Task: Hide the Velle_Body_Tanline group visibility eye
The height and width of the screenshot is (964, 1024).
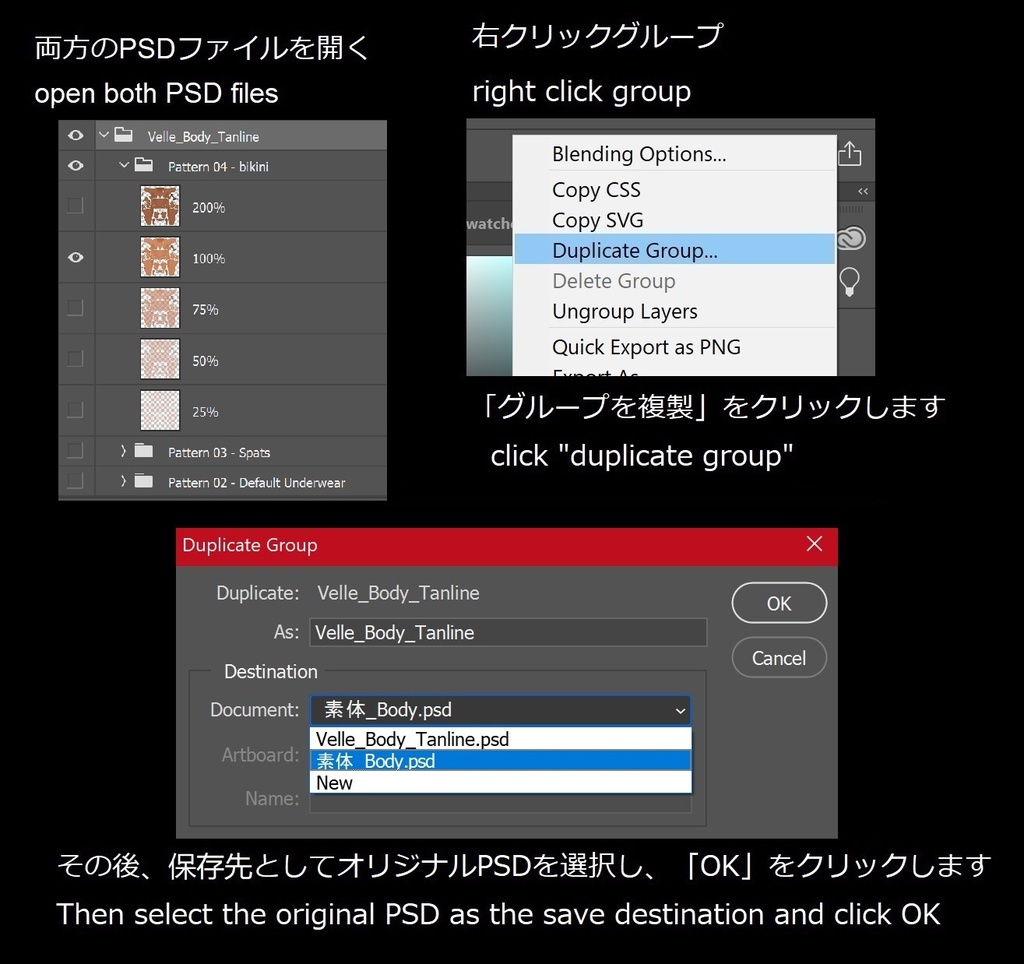Action: (75, 135)
